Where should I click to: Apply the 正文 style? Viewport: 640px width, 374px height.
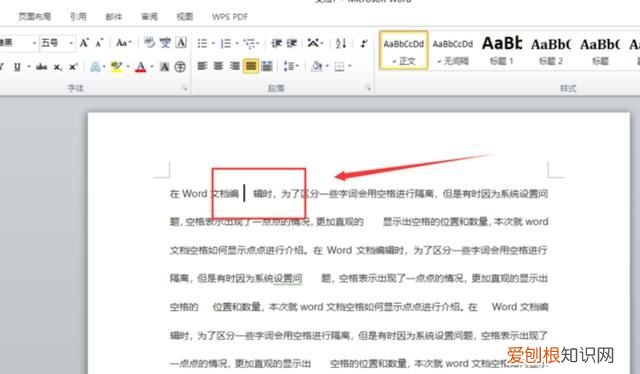tap(404, 50)
